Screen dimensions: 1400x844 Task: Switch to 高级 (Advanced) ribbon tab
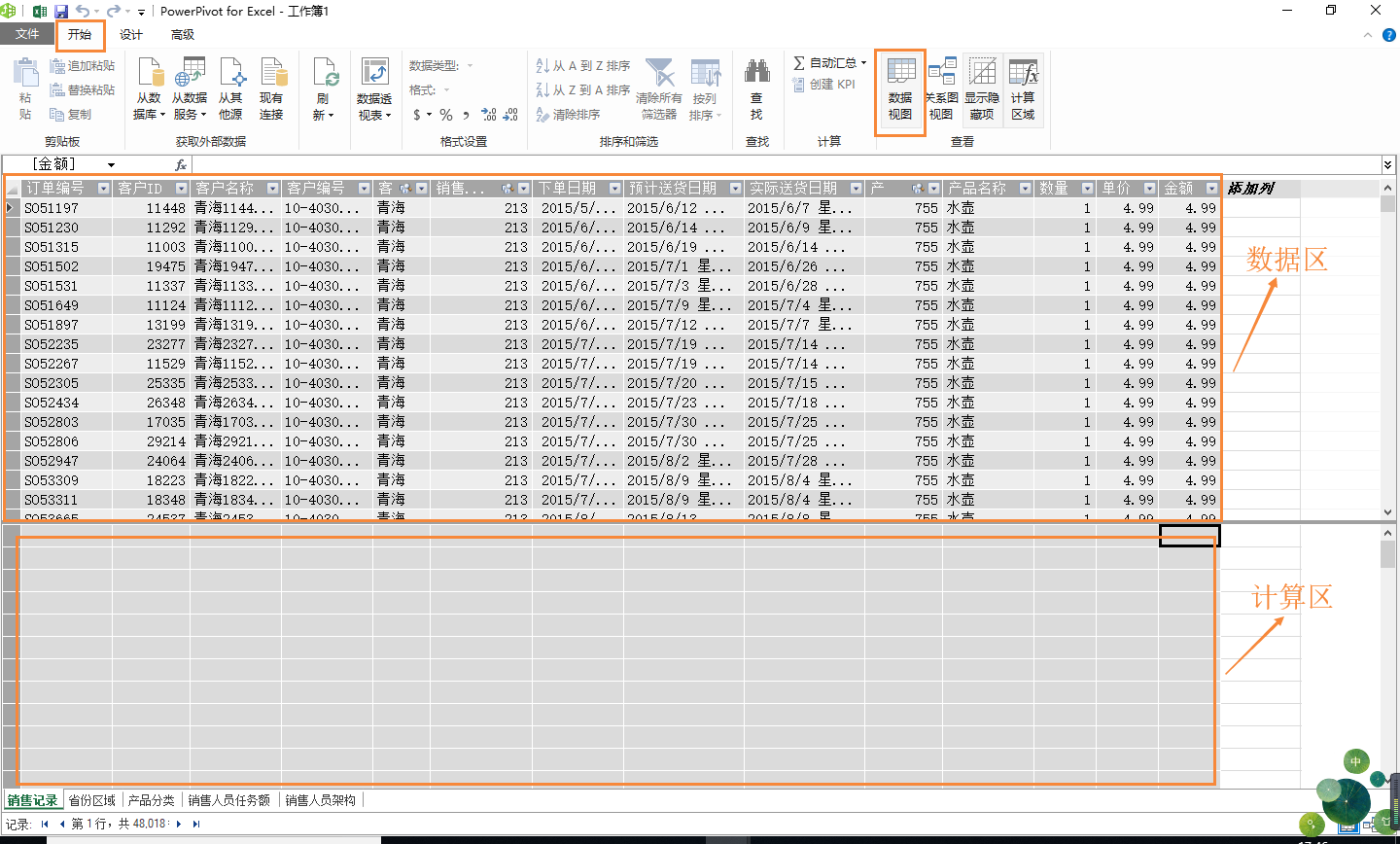click(183, 35)
